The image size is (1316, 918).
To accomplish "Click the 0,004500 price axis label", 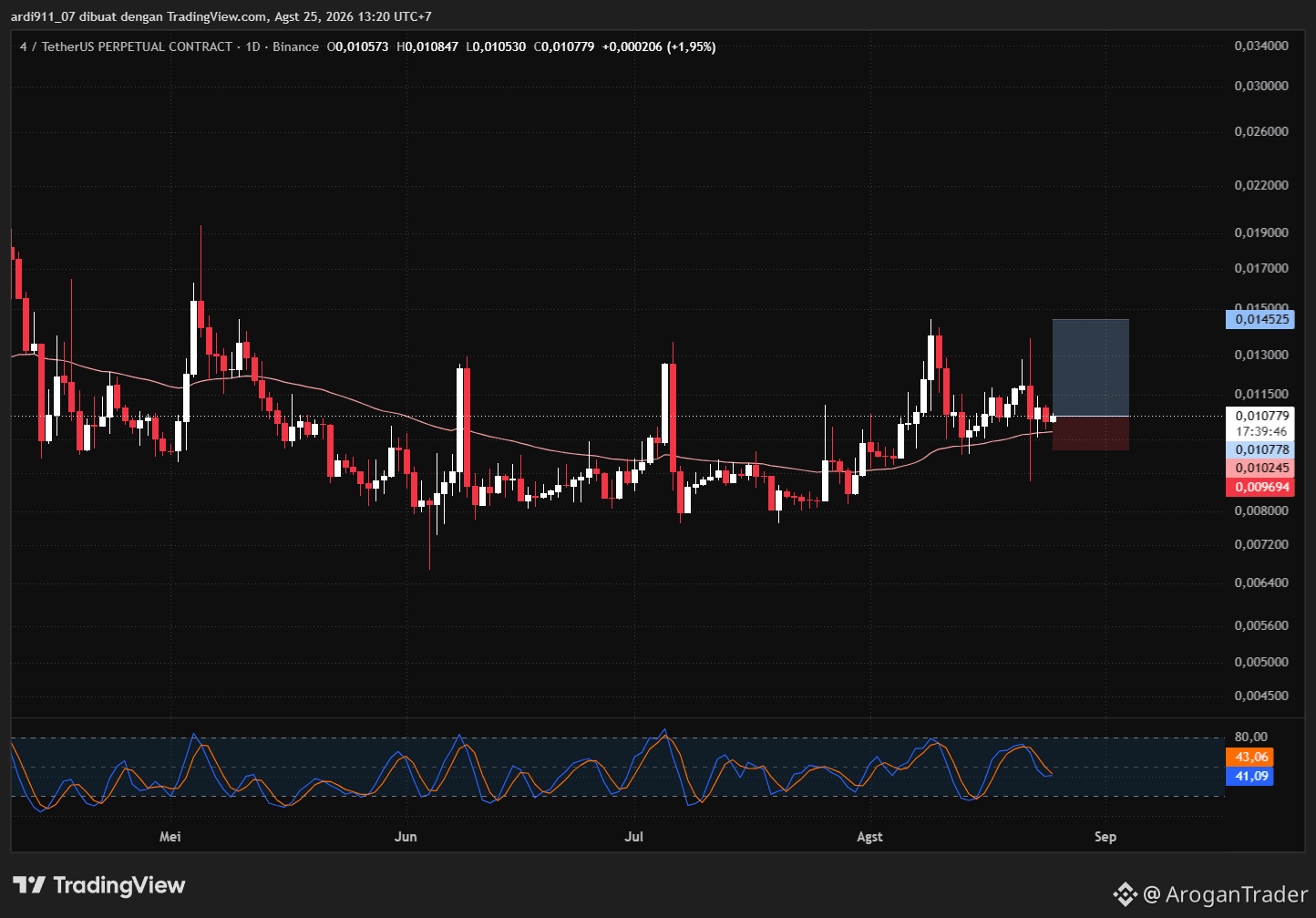I will click(1261, 696).
